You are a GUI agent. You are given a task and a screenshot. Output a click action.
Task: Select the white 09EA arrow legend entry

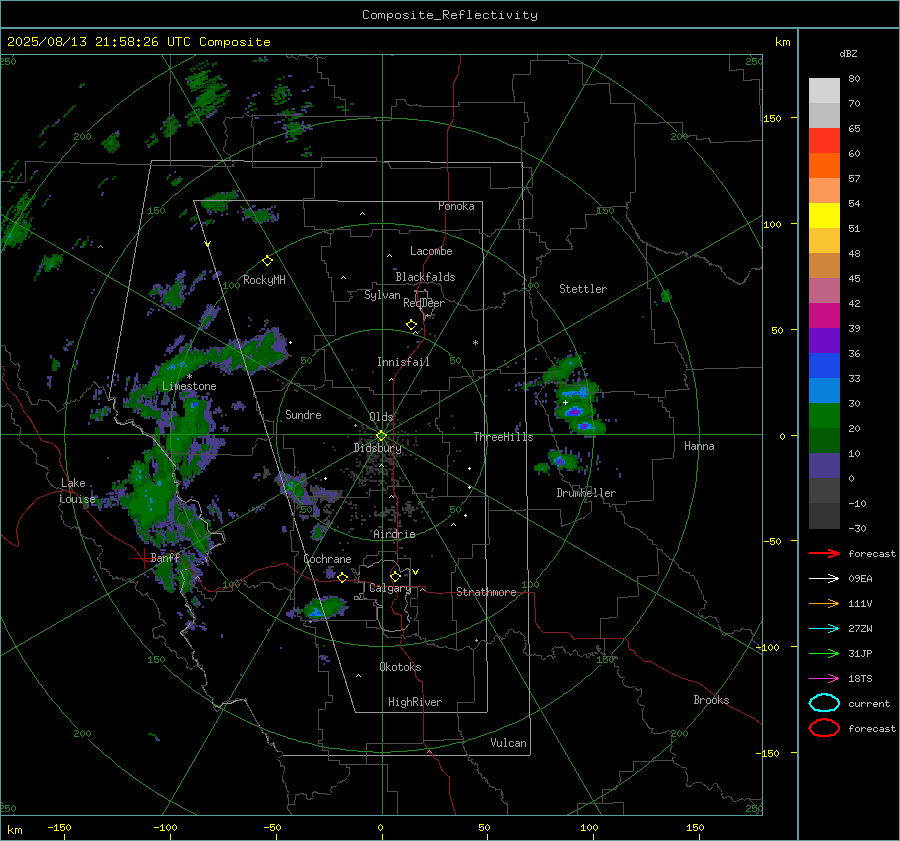tap(824, 579)
